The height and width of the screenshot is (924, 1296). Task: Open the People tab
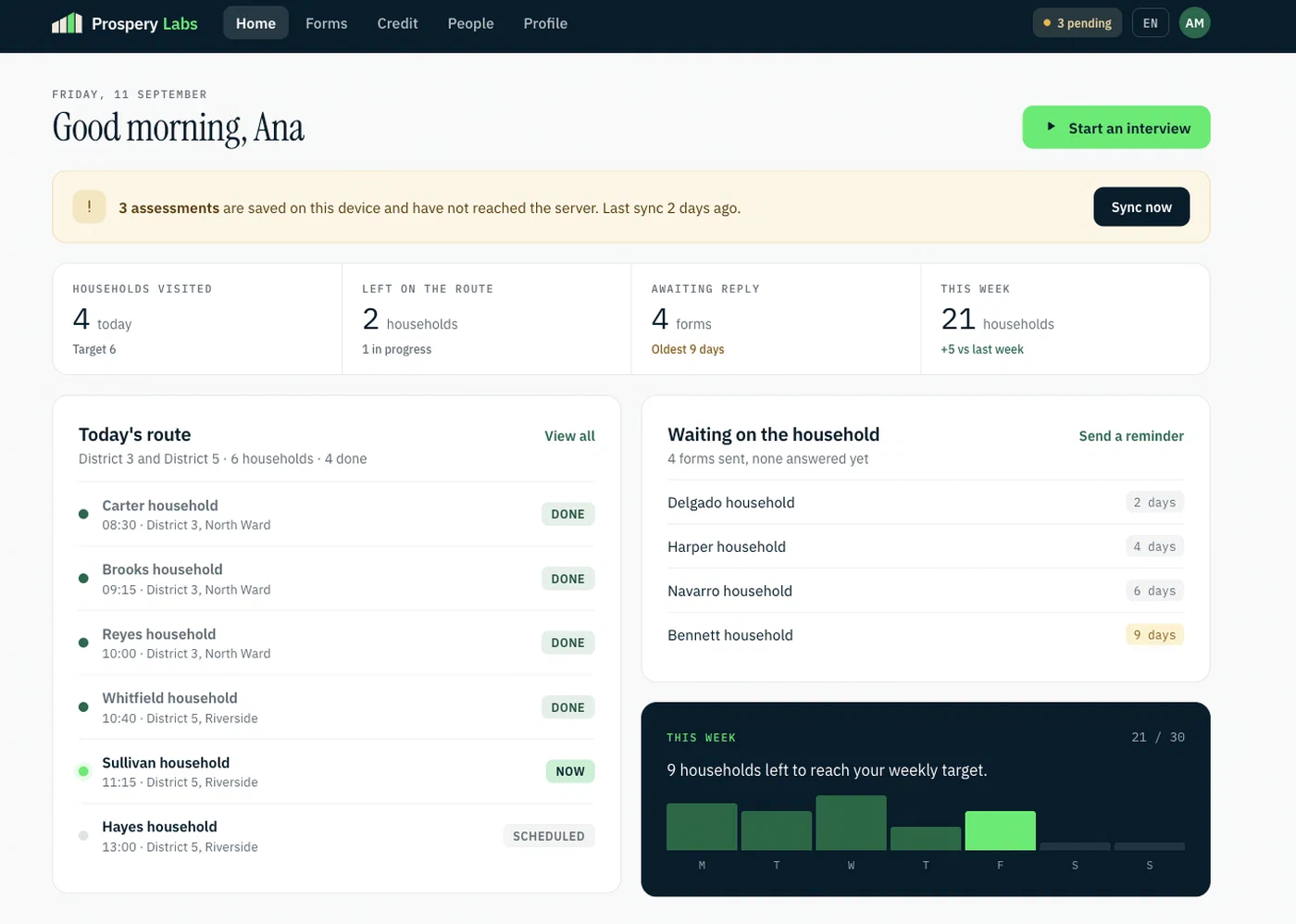pyautogui.click(x=470, y=23)
